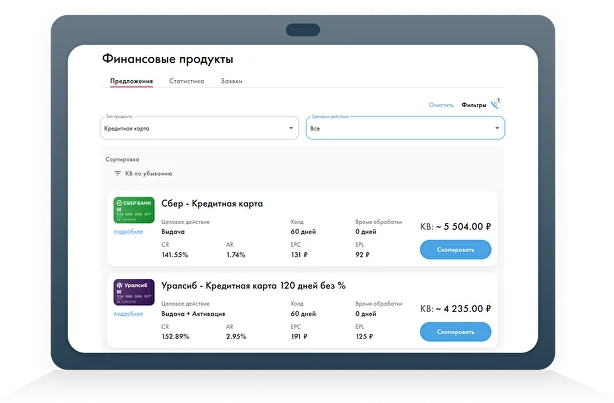Click the CR value 152.89%
This screenshot has height=403, width=614.
[x=175, y=337]
